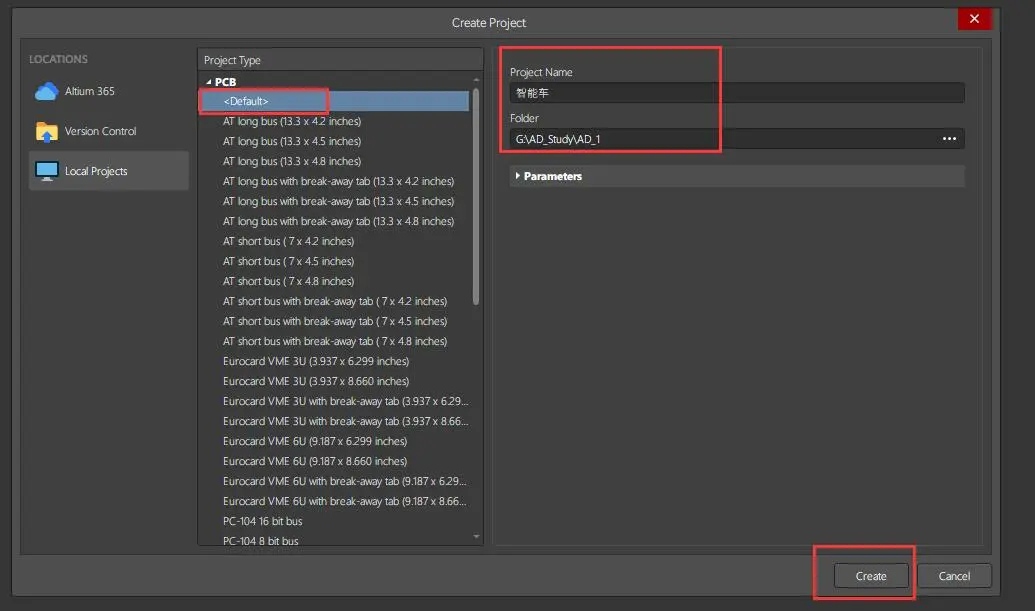Click the scroll down arrow in project list
This screenshot has height=611, width=1035.
click(x=476, y=537)
